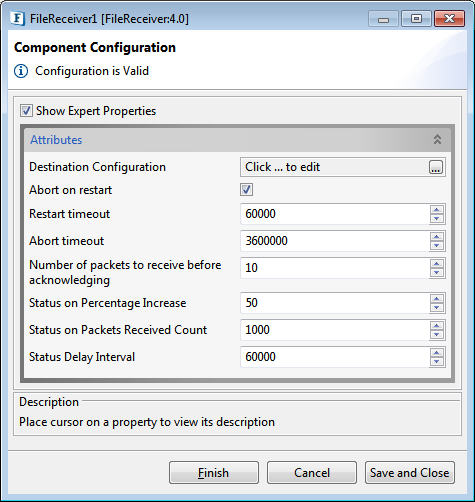The height and width of the screenshot is (502, 475).
Task: Decrease Restart timeout with down arrow
Action: click(x=437, y=218)
